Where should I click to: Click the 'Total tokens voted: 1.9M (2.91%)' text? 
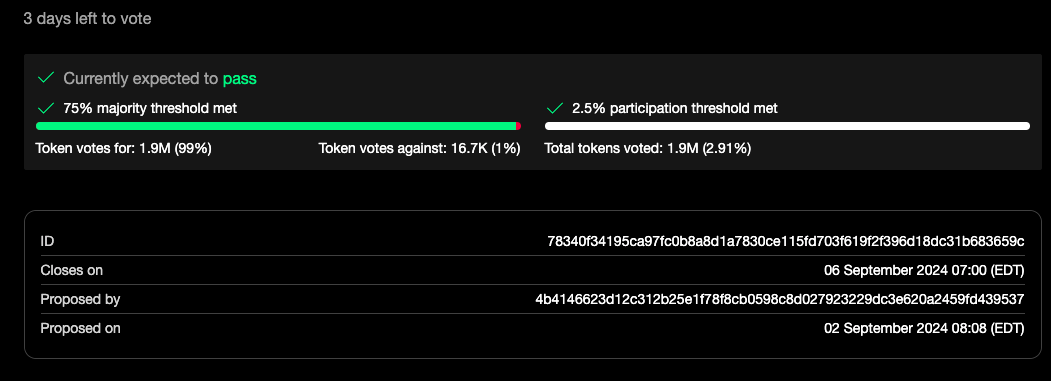tap(647, 149)
